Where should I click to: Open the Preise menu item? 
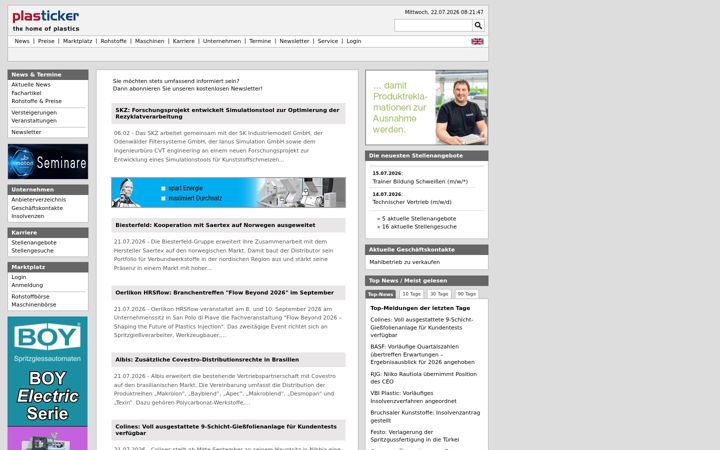[46, 41]
